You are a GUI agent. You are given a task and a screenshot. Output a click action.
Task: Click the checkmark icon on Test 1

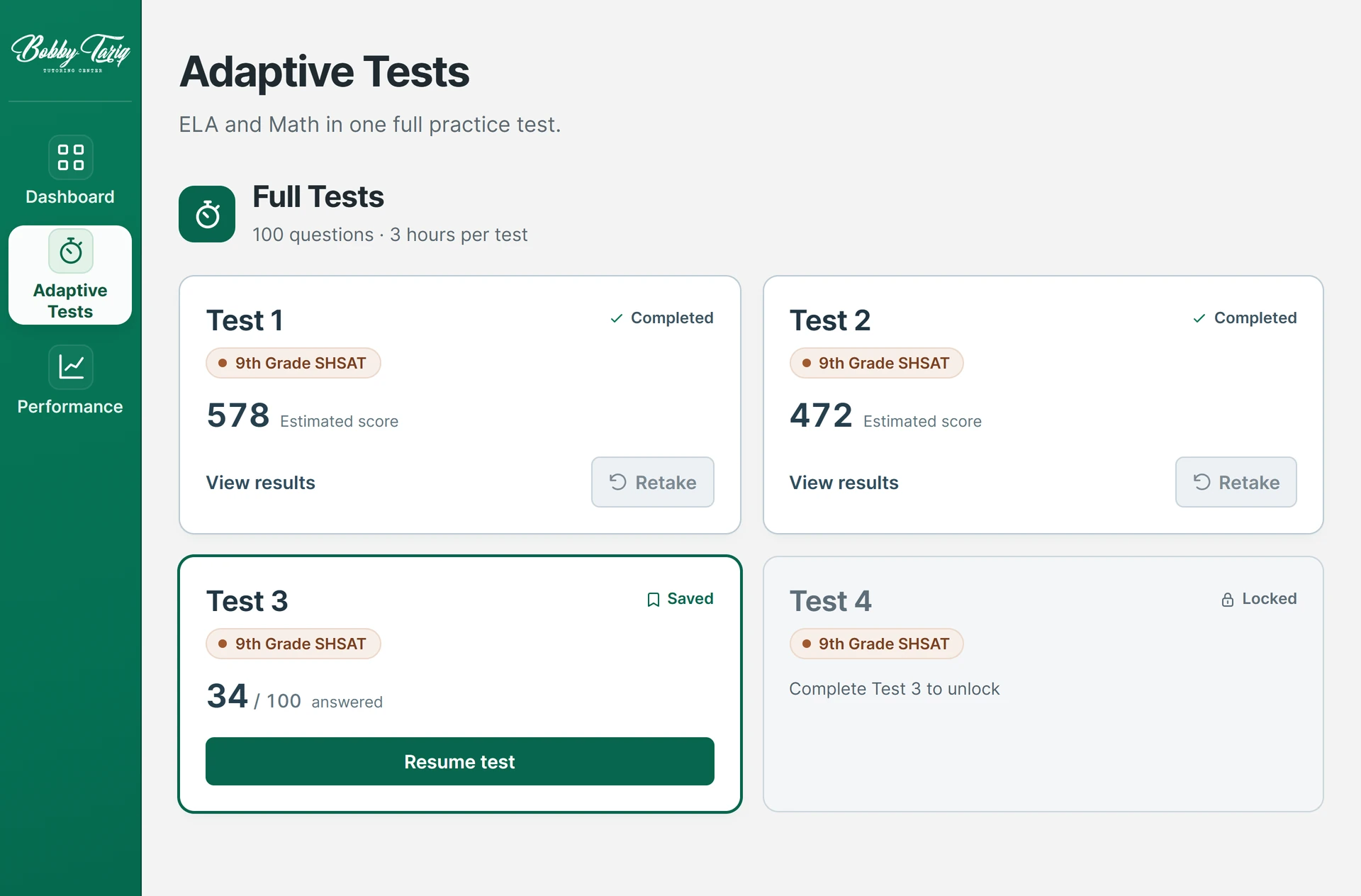pyautogui.click(x=617, y=318)
